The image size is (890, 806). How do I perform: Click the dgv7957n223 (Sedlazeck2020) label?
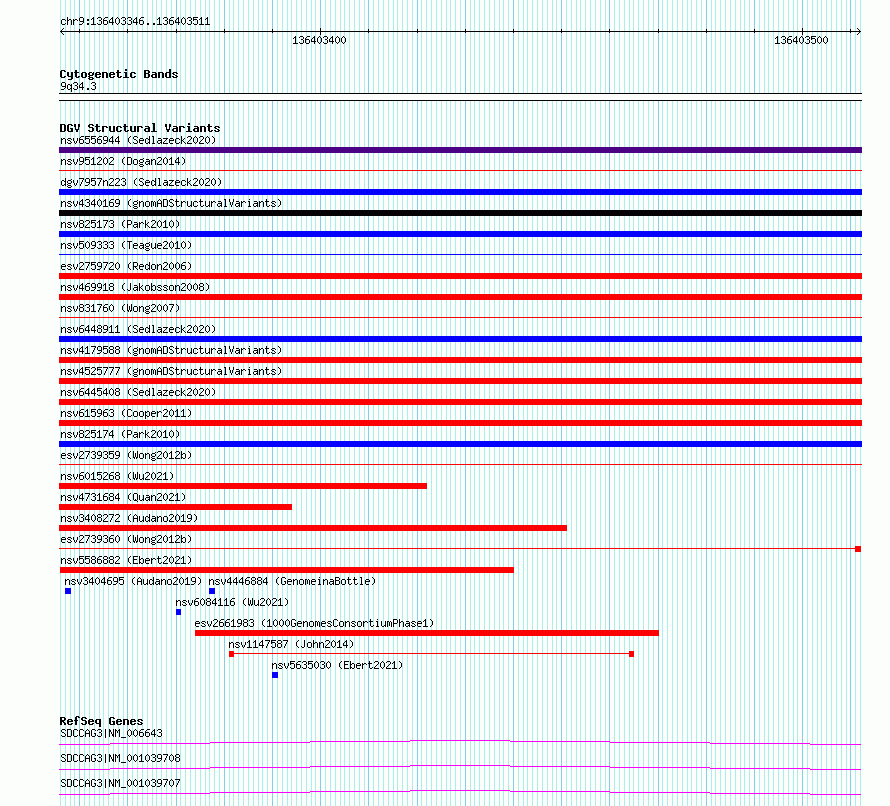(141, 182)
